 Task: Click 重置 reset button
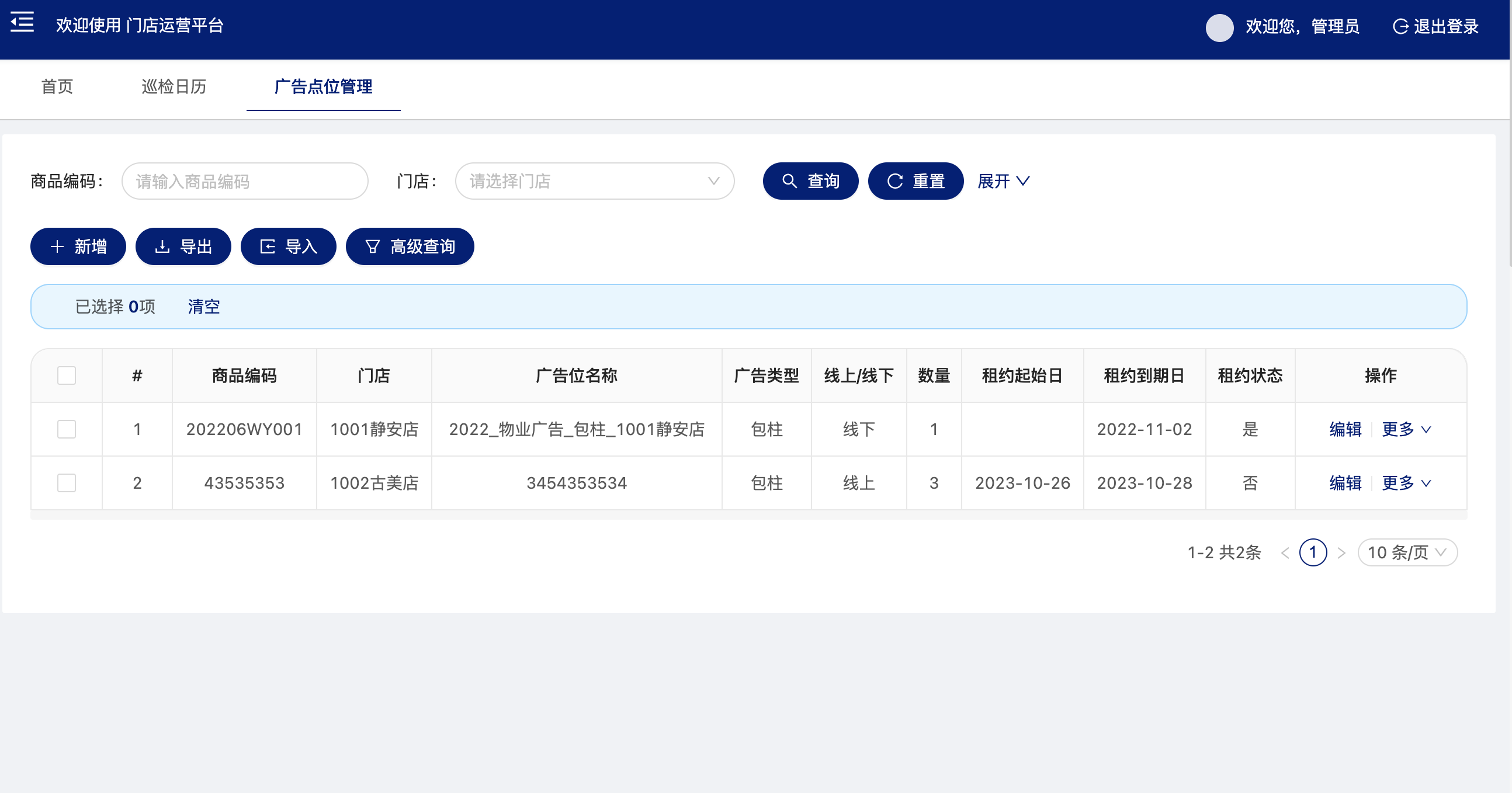tap(915, 181)
